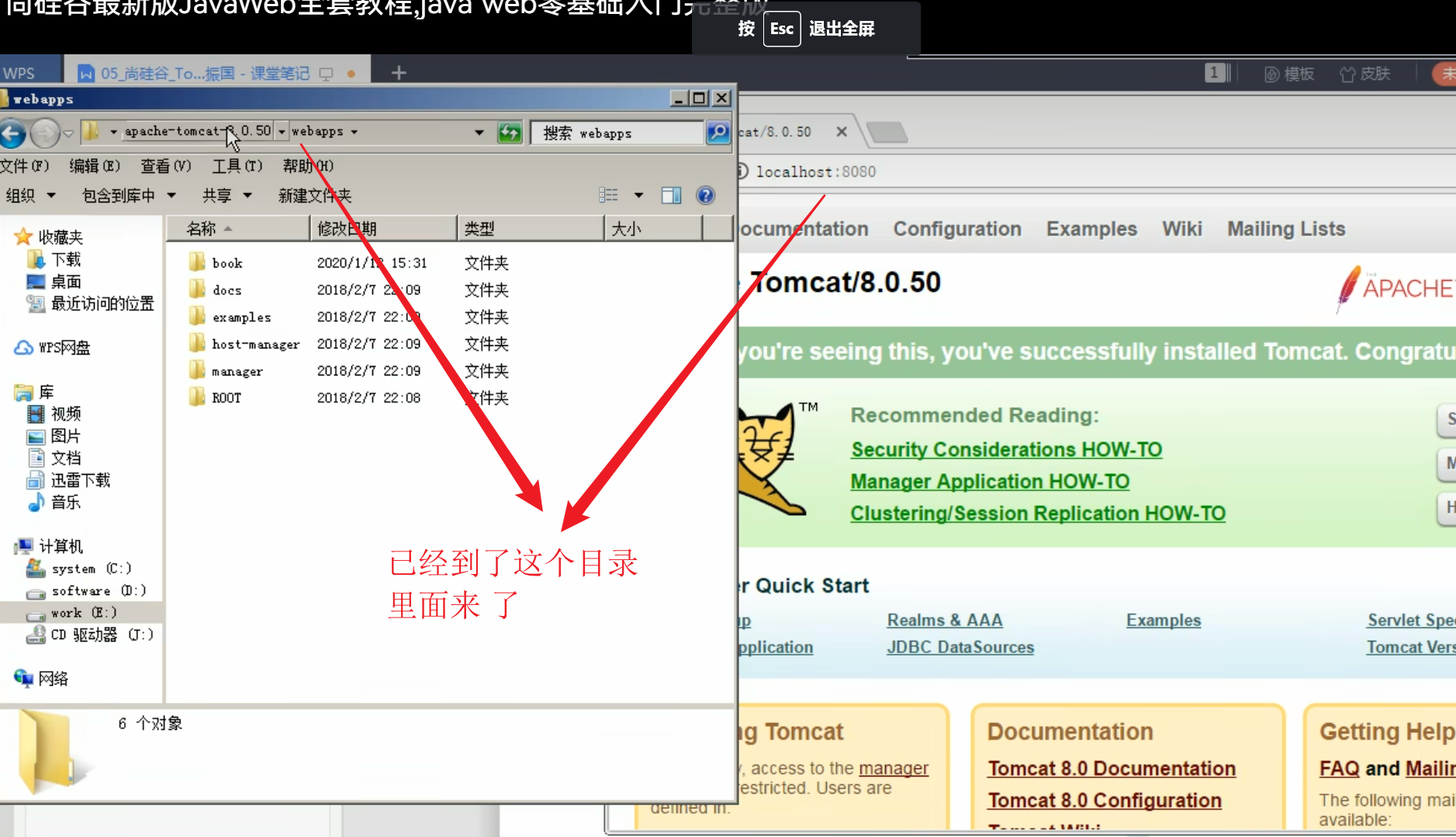Sort by the 名称 column header
The height and width of the screenshot is (837, 1456).
tap(237, 228)
